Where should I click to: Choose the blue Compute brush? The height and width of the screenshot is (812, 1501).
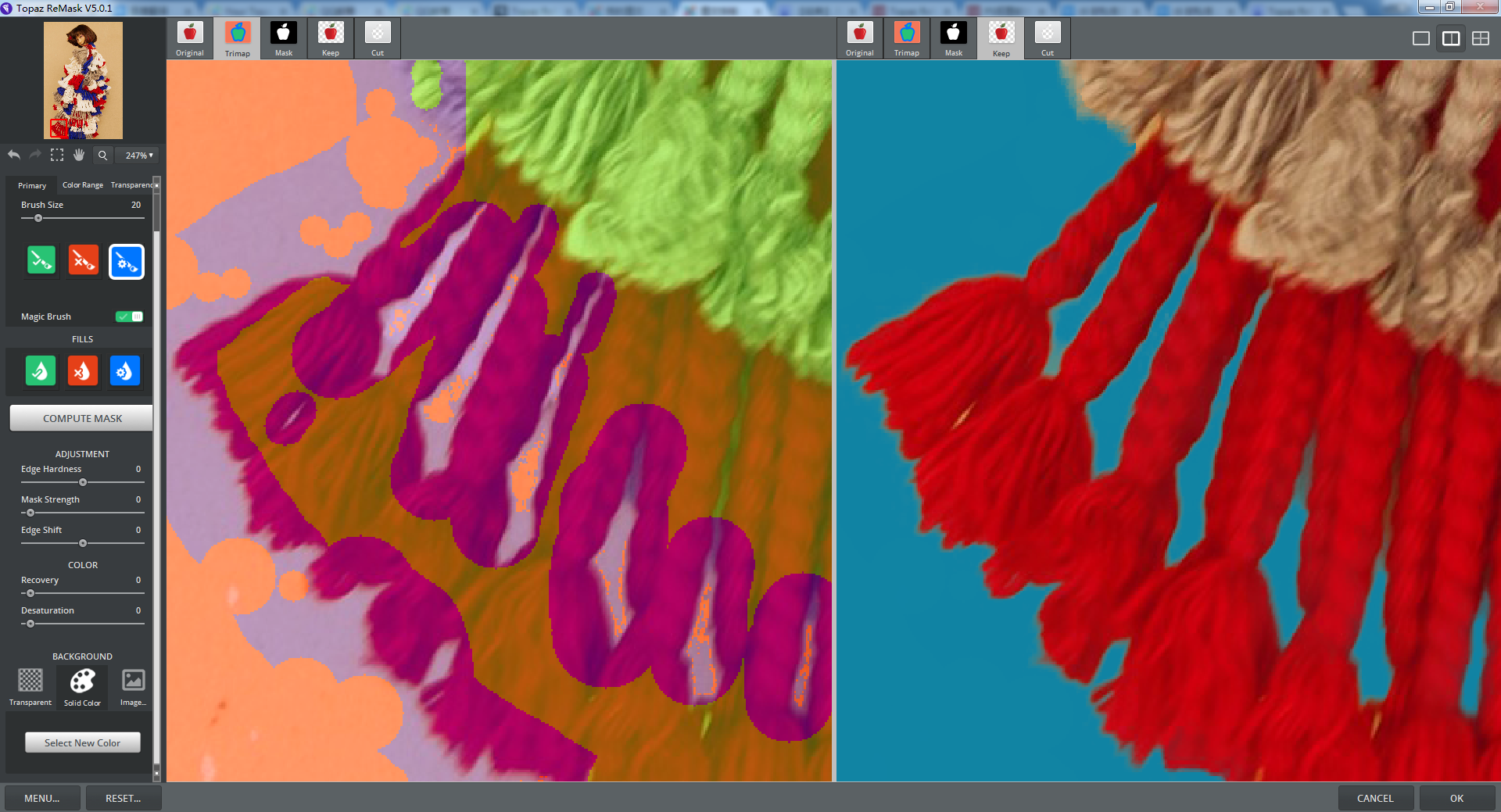click(126, 261)
